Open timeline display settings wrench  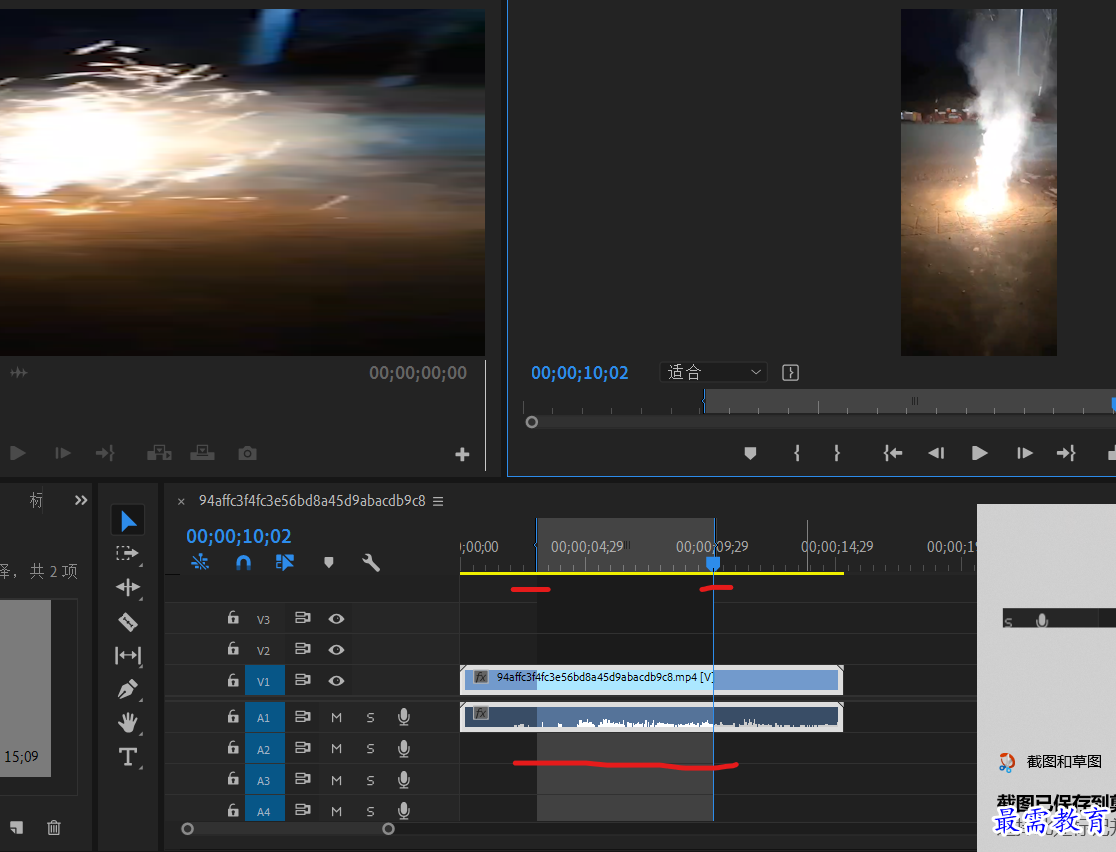[x=371, y=563]
